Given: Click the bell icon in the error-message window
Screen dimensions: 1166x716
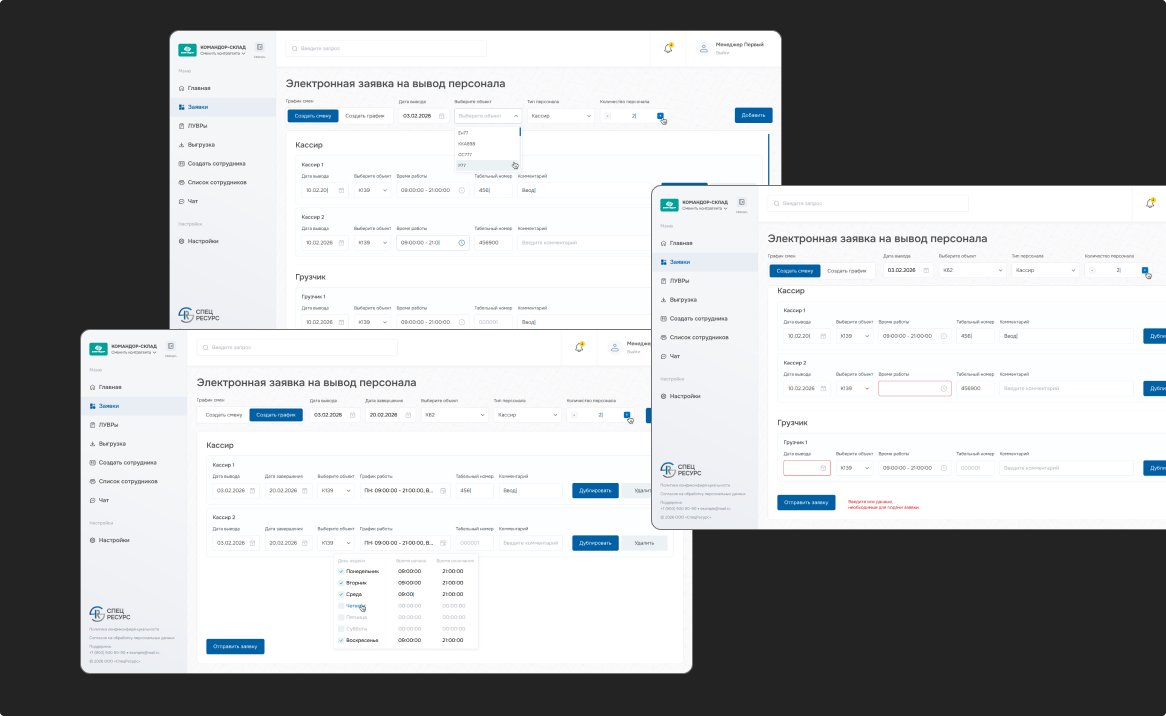Looking at the screenshot, I should (x=1150, y=203).
